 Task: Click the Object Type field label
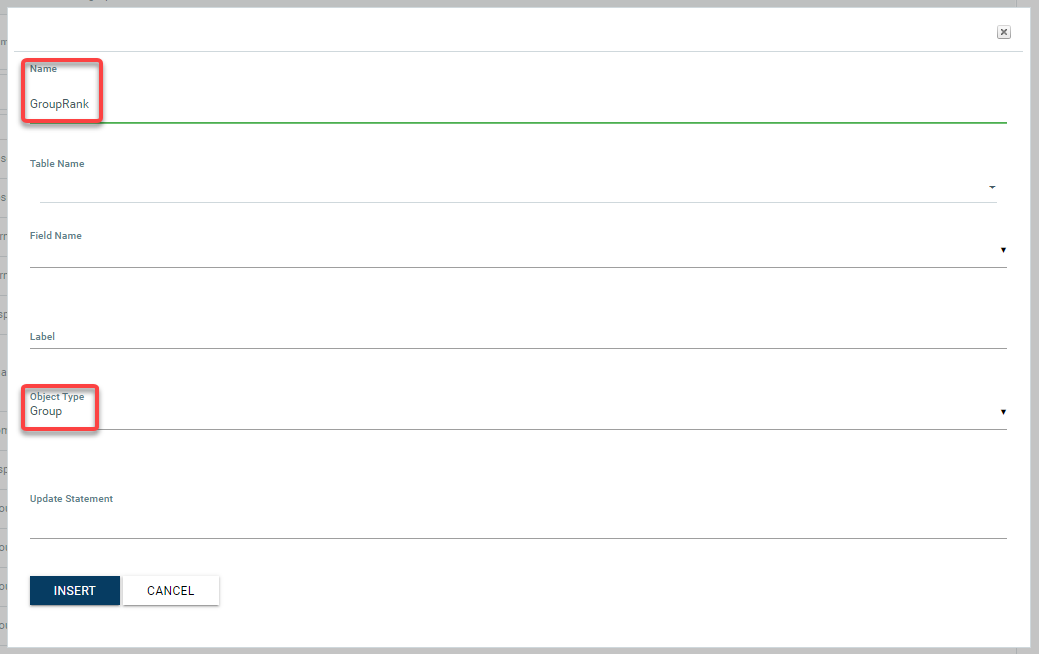(x=57, y=397)
